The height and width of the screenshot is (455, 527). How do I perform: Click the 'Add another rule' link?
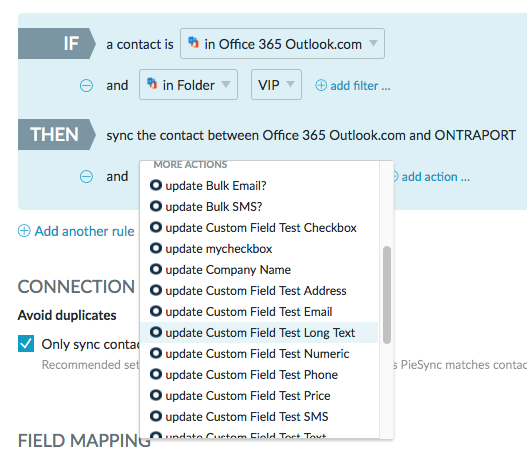(84, 231)
